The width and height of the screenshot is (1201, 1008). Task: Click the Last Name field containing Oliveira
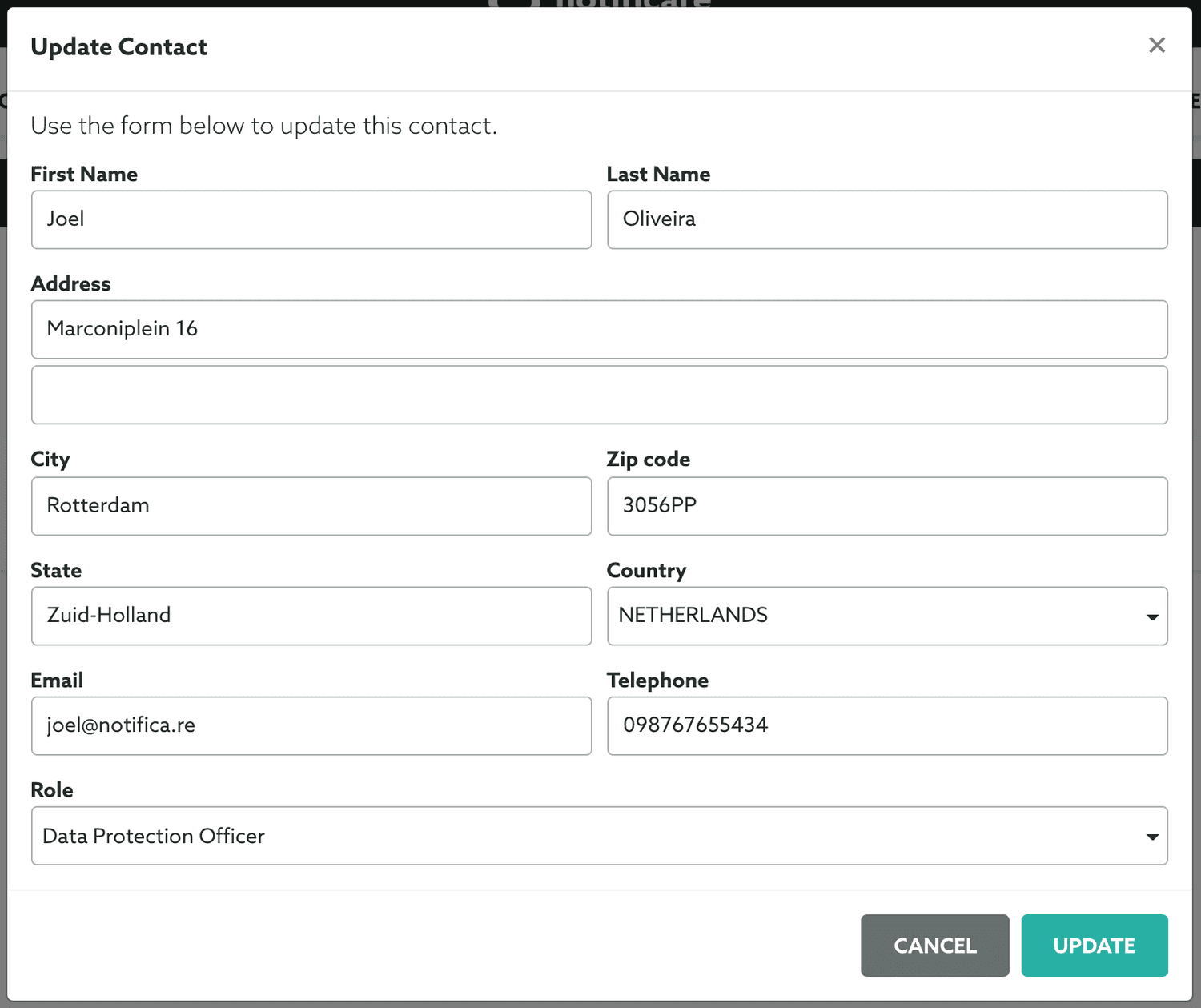(x=887, y=219)
